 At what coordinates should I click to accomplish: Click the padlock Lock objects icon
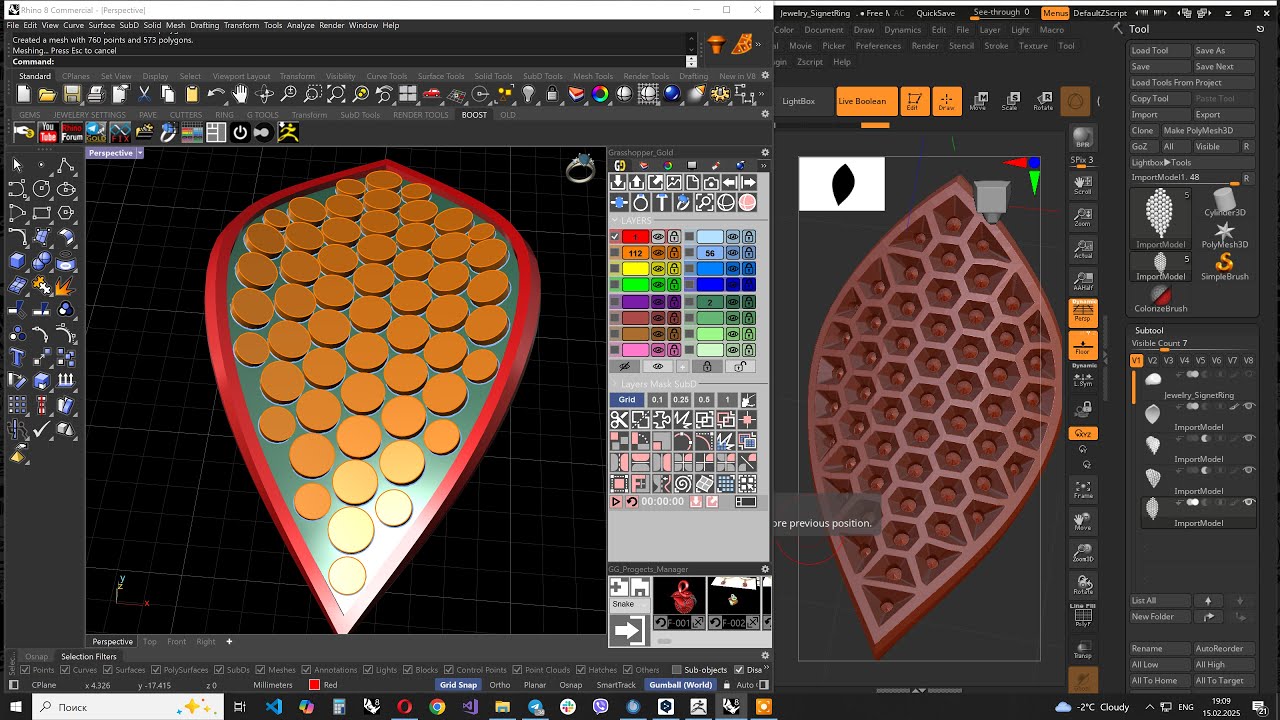[552, 94]
